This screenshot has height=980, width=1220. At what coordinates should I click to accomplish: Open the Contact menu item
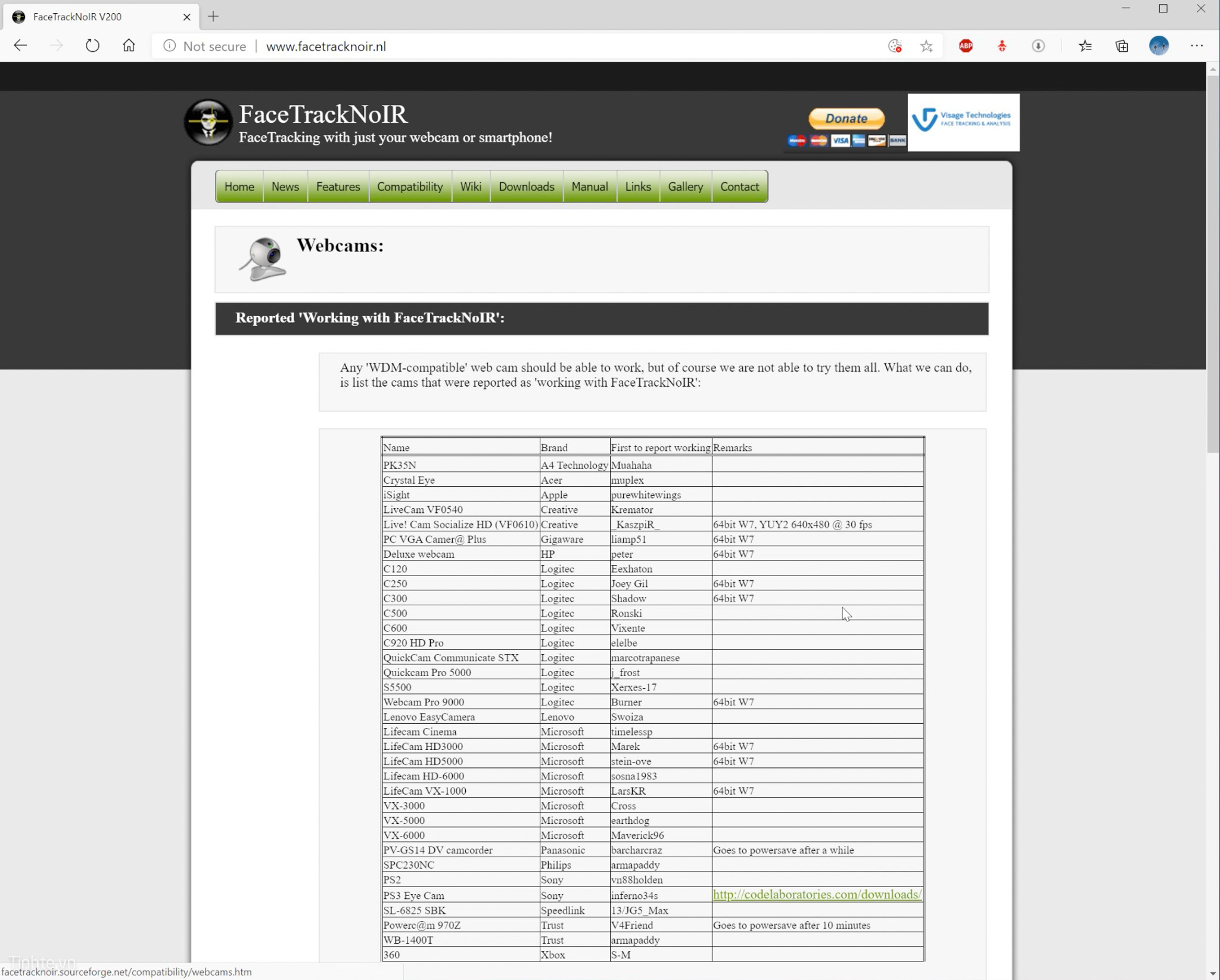[x=740, y=186]
